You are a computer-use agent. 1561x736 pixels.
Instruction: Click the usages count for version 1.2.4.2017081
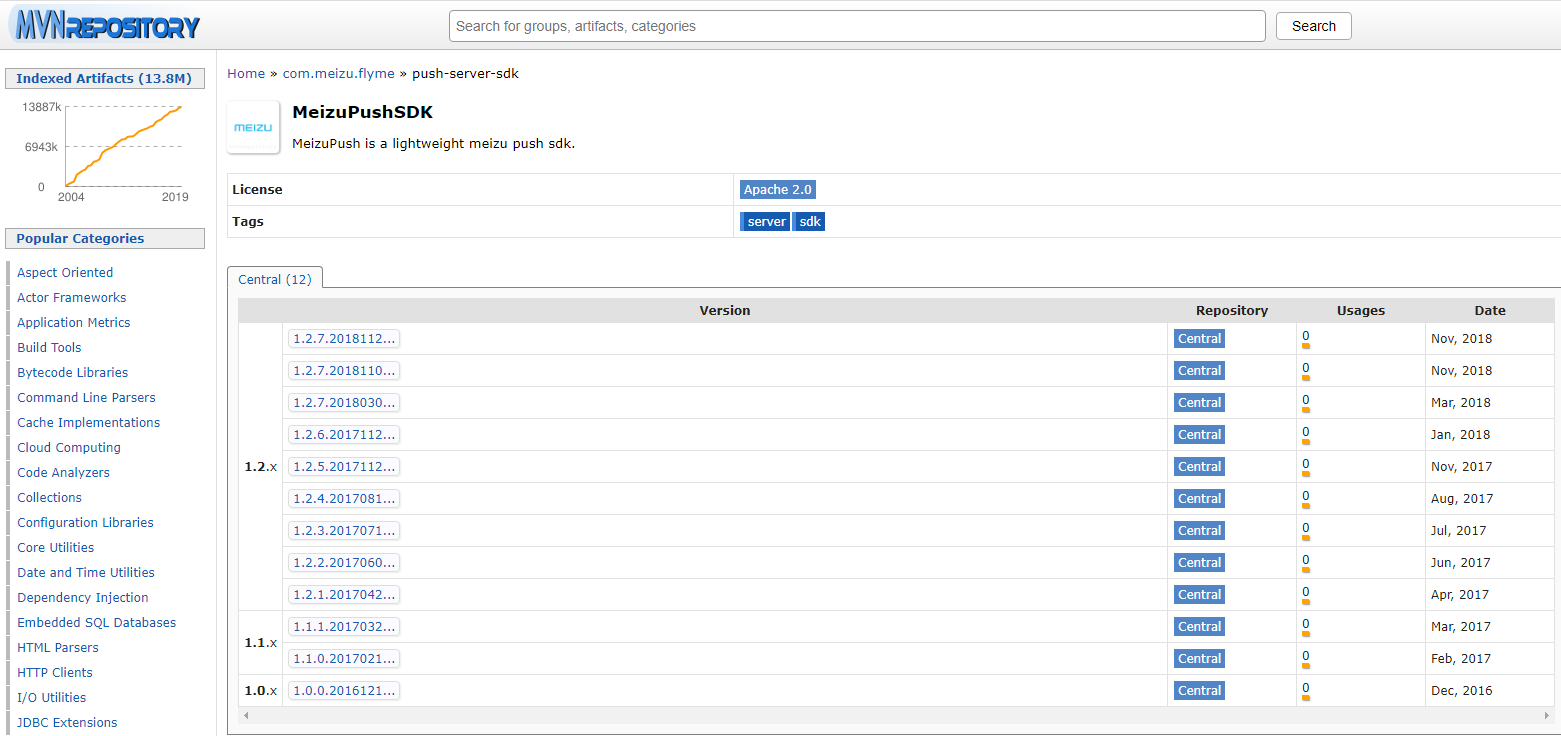[x=1305, y=496]
